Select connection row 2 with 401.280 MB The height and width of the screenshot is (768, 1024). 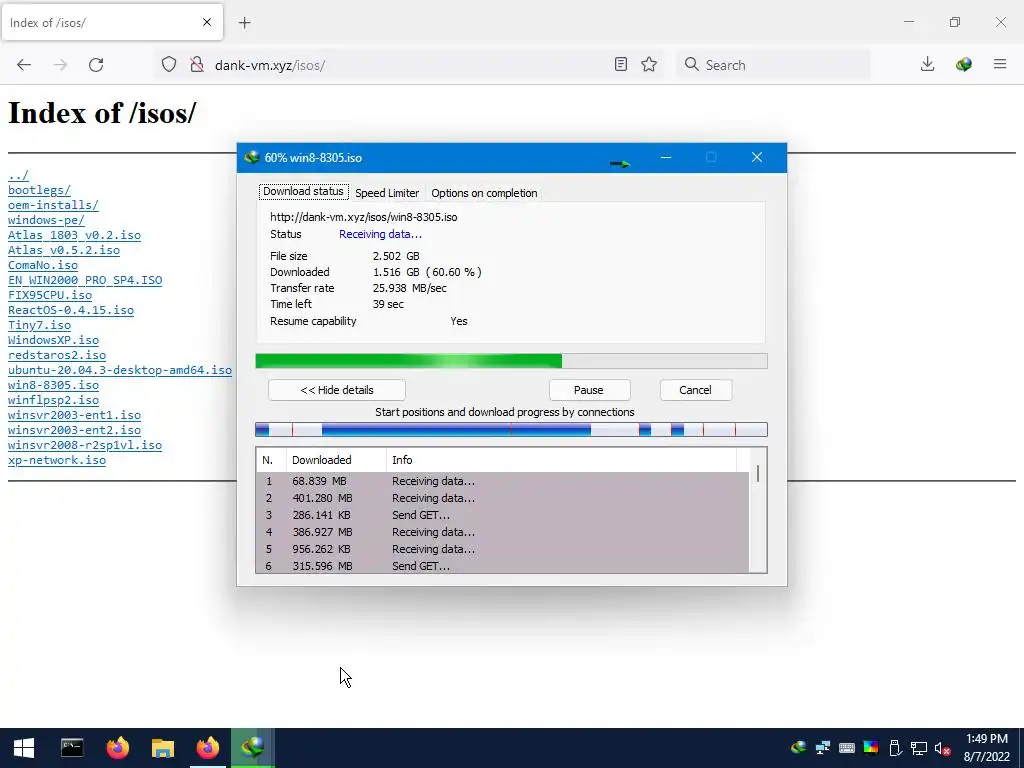pos(503,498)
